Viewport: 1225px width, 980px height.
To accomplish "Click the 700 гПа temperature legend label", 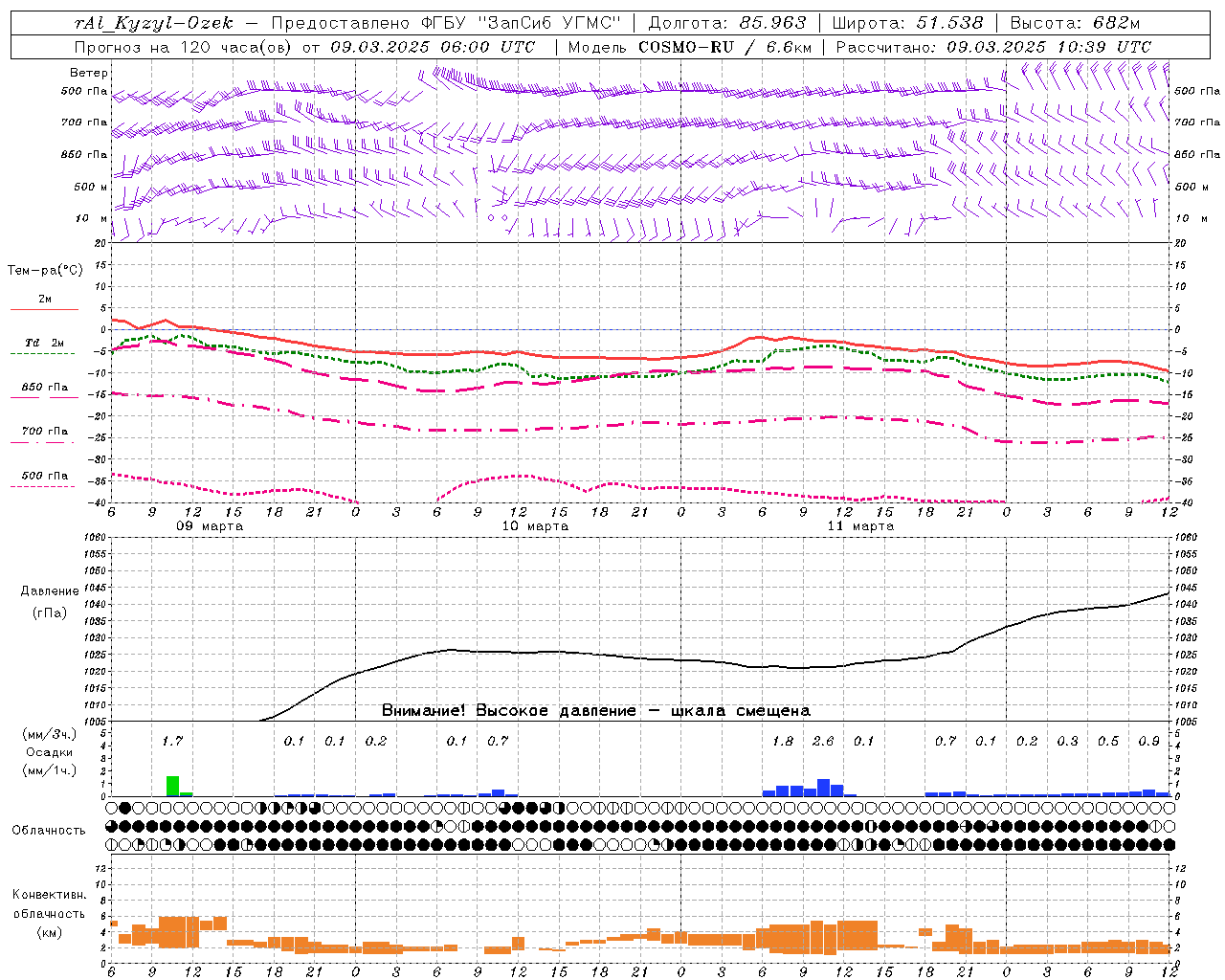I will click(45, 431).
